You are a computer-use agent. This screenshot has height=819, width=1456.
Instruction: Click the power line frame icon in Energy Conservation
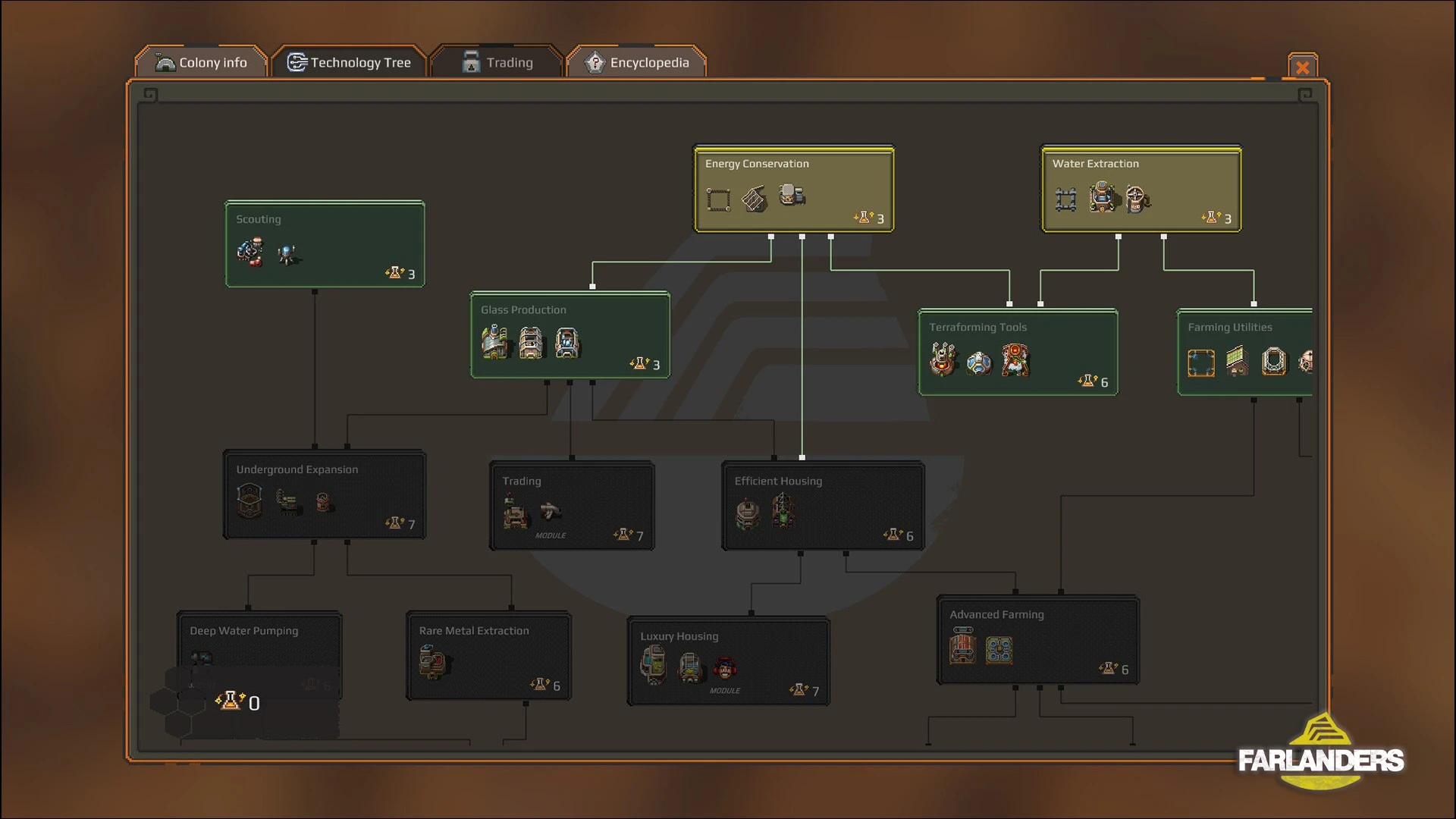click(718, 199)
